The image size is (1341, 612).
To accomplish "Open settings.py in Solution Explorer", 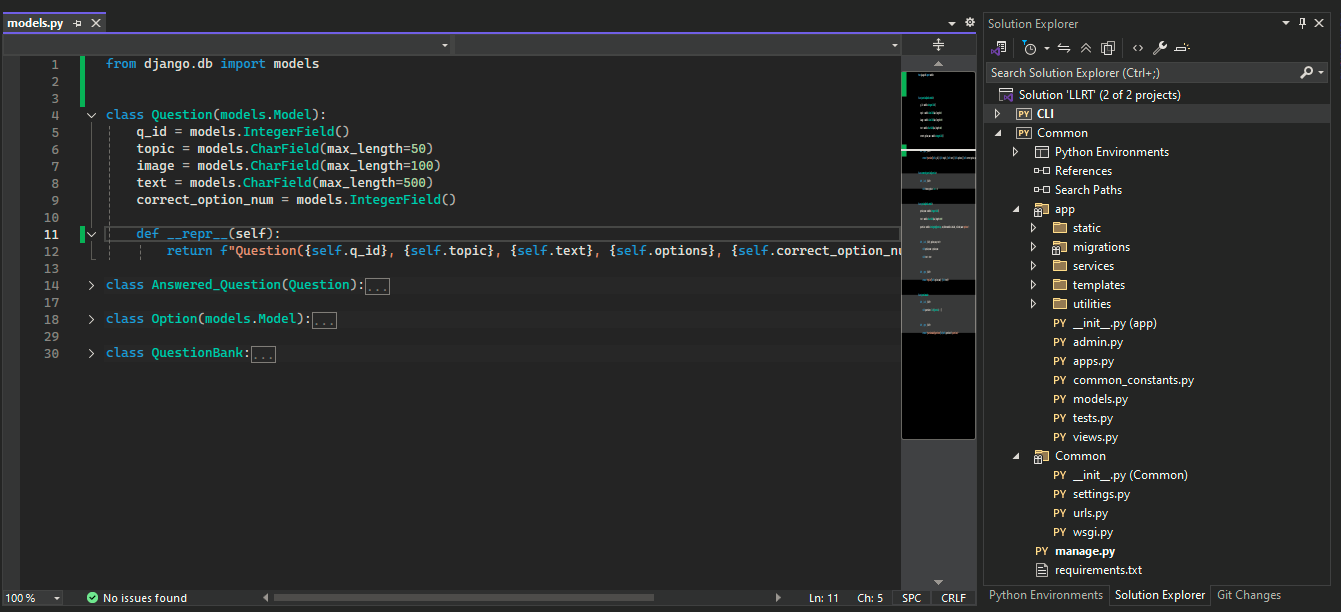I will point(1100,494).
